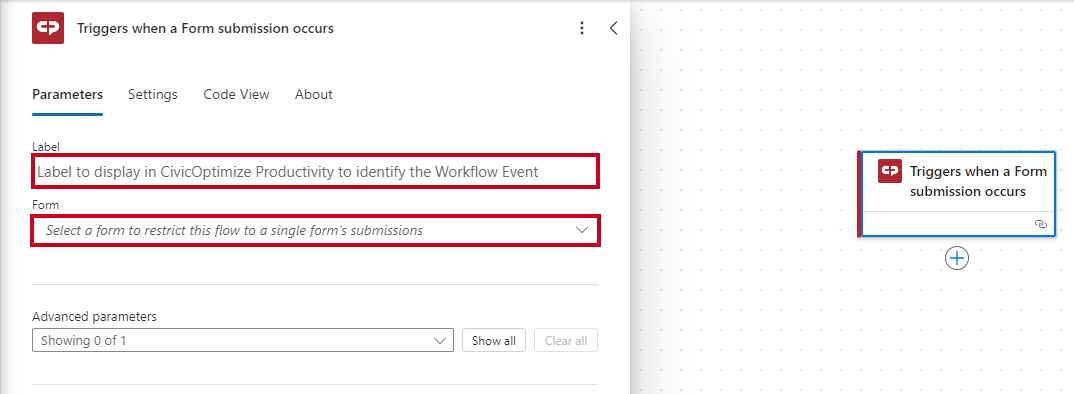This screenshot has width=1074, height=394.
Task: Click into the Label input field
Action: (x=316, y=171)
